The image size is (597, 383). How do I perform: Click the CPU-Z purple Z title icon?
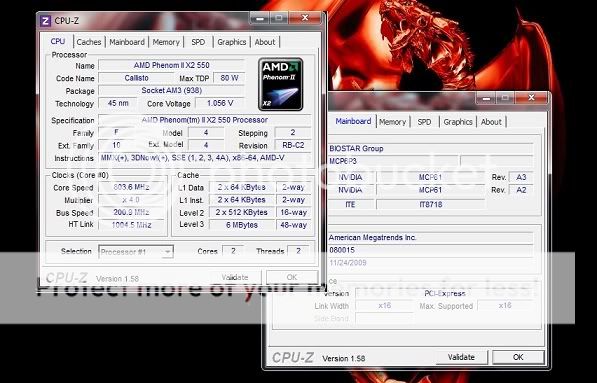(x=45, y=21)
